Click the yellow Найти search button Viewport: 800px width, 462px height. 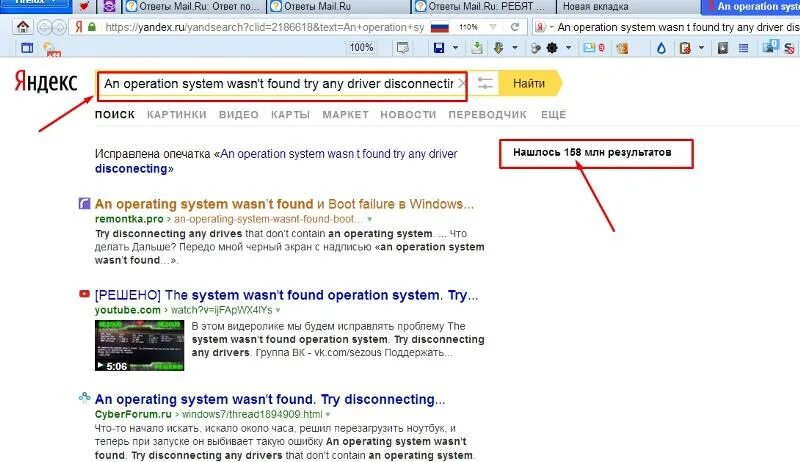[529, 83]
